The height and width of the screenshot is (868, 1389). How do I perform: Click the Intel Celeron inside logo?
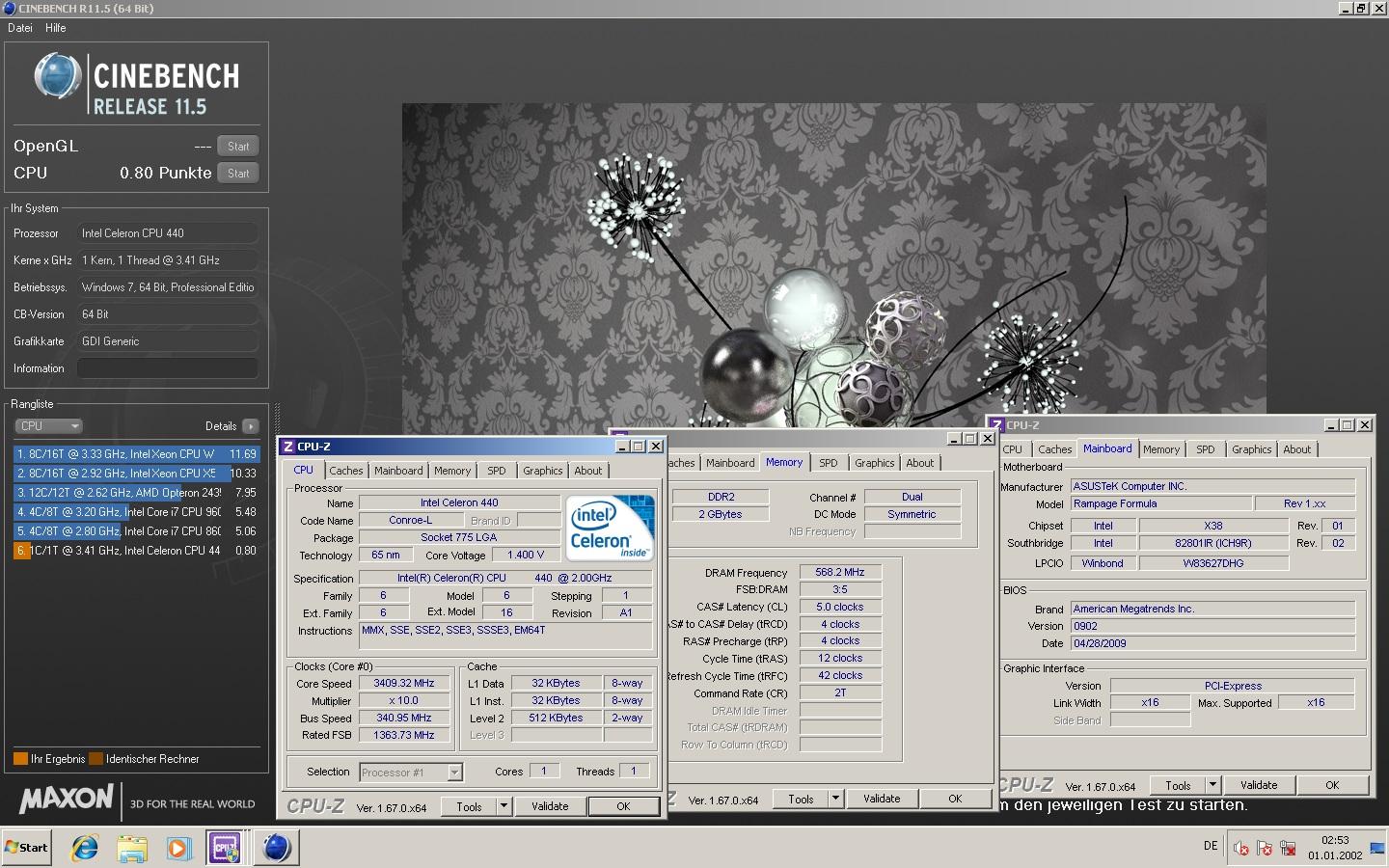tap(611, 528)
